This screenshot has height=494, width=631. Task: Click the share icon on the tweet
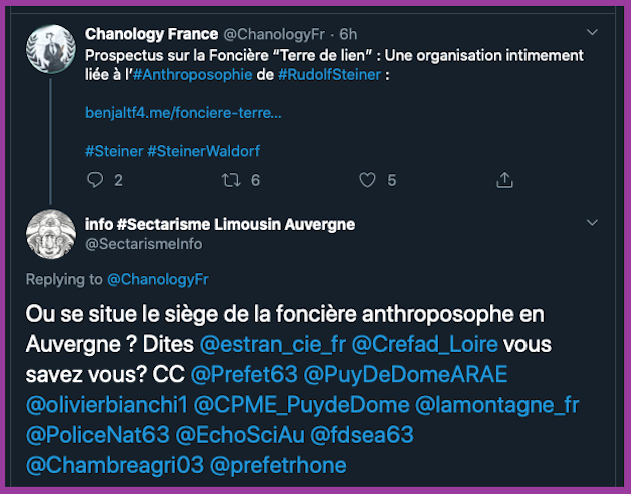505,180
